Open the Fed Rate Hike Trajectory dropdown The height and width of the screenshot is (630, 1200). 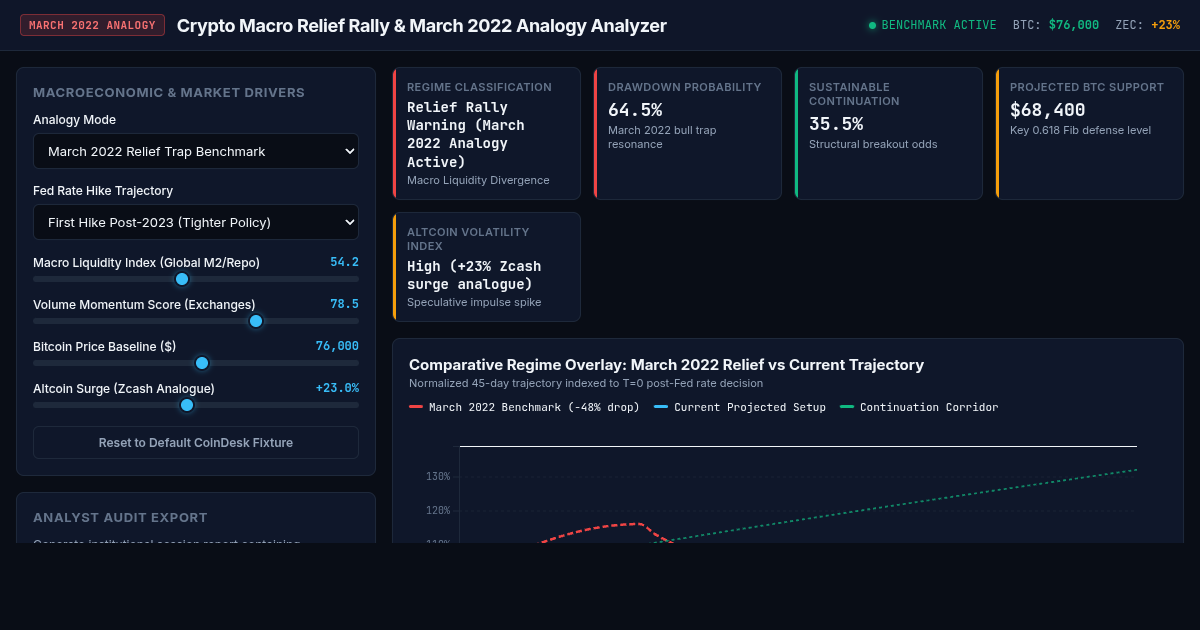(x=196, y=222)
